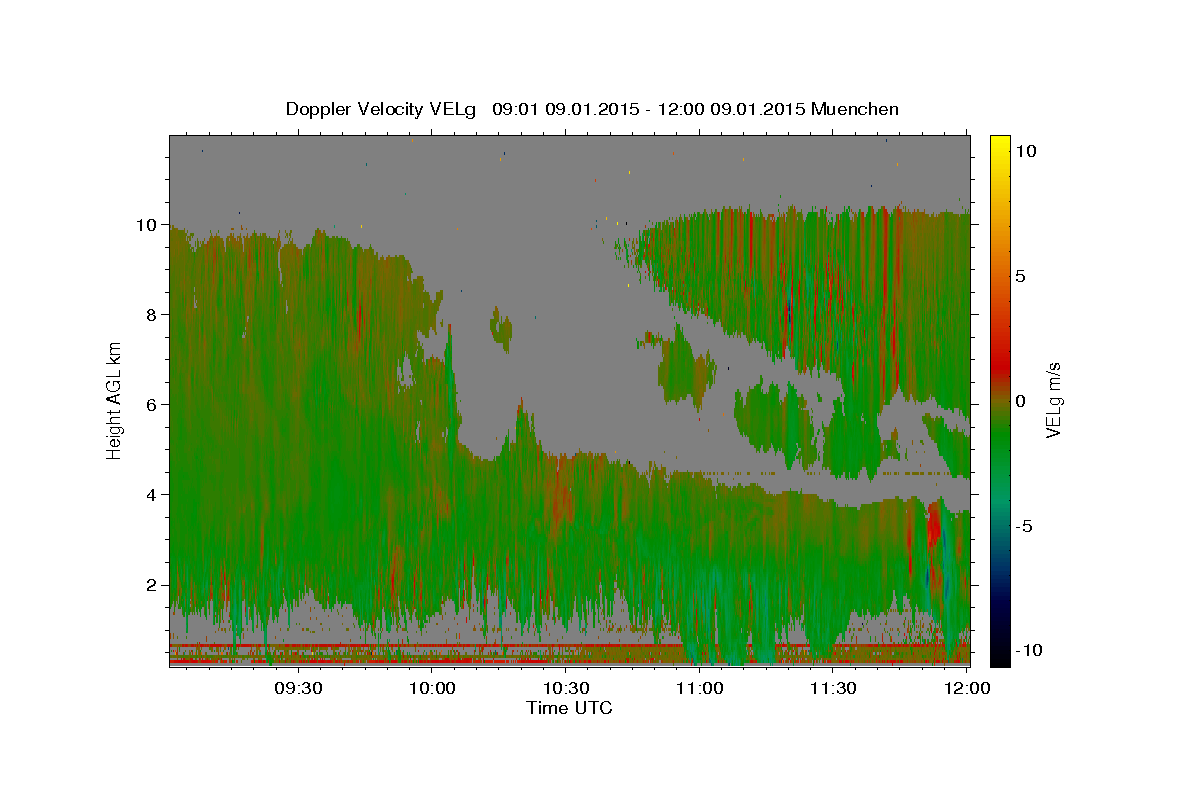Click the colorbar value 10 label
The height and width of the screenshot is (800, 1200).
pyautogui.click(x=1025, y=151)
